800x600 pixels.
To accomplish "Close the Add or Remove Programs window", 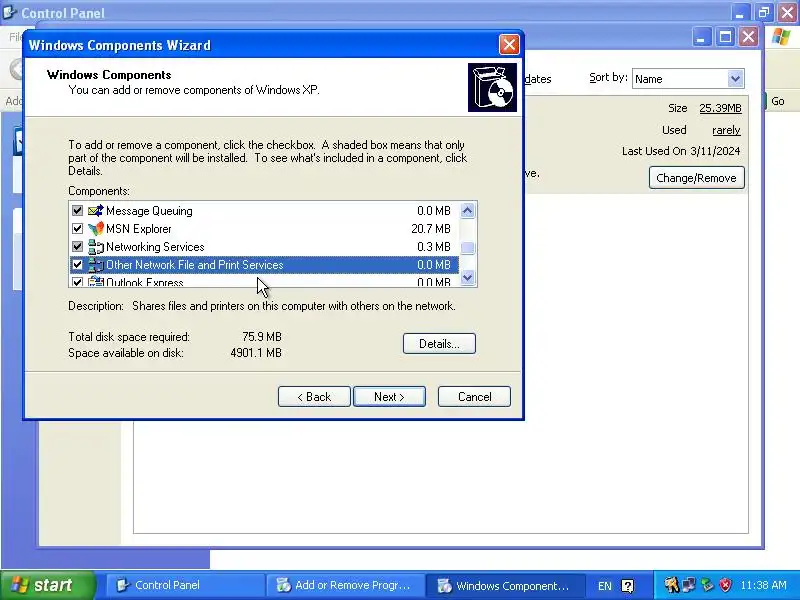I will [748, 37].
